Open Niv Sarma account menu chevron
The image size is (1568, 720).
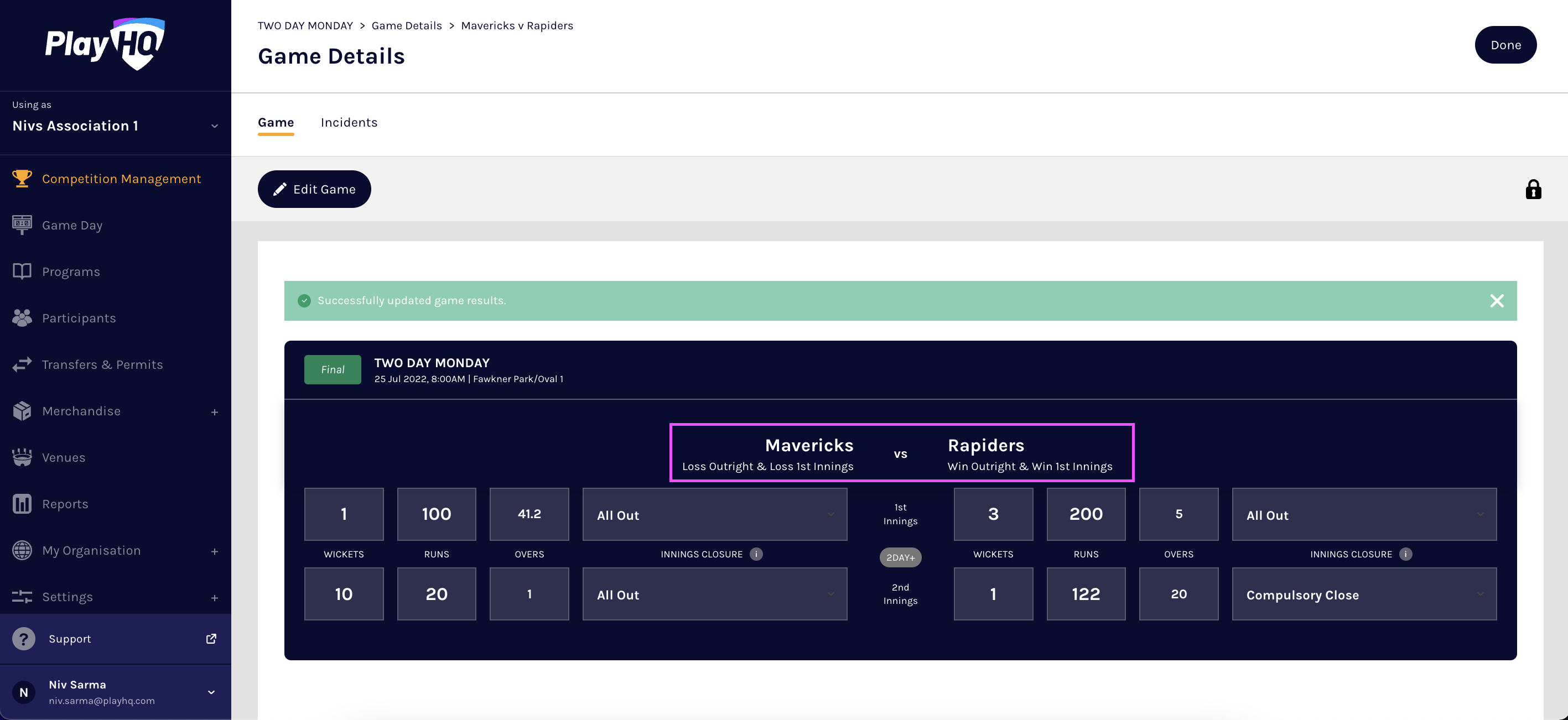(211, 692)
